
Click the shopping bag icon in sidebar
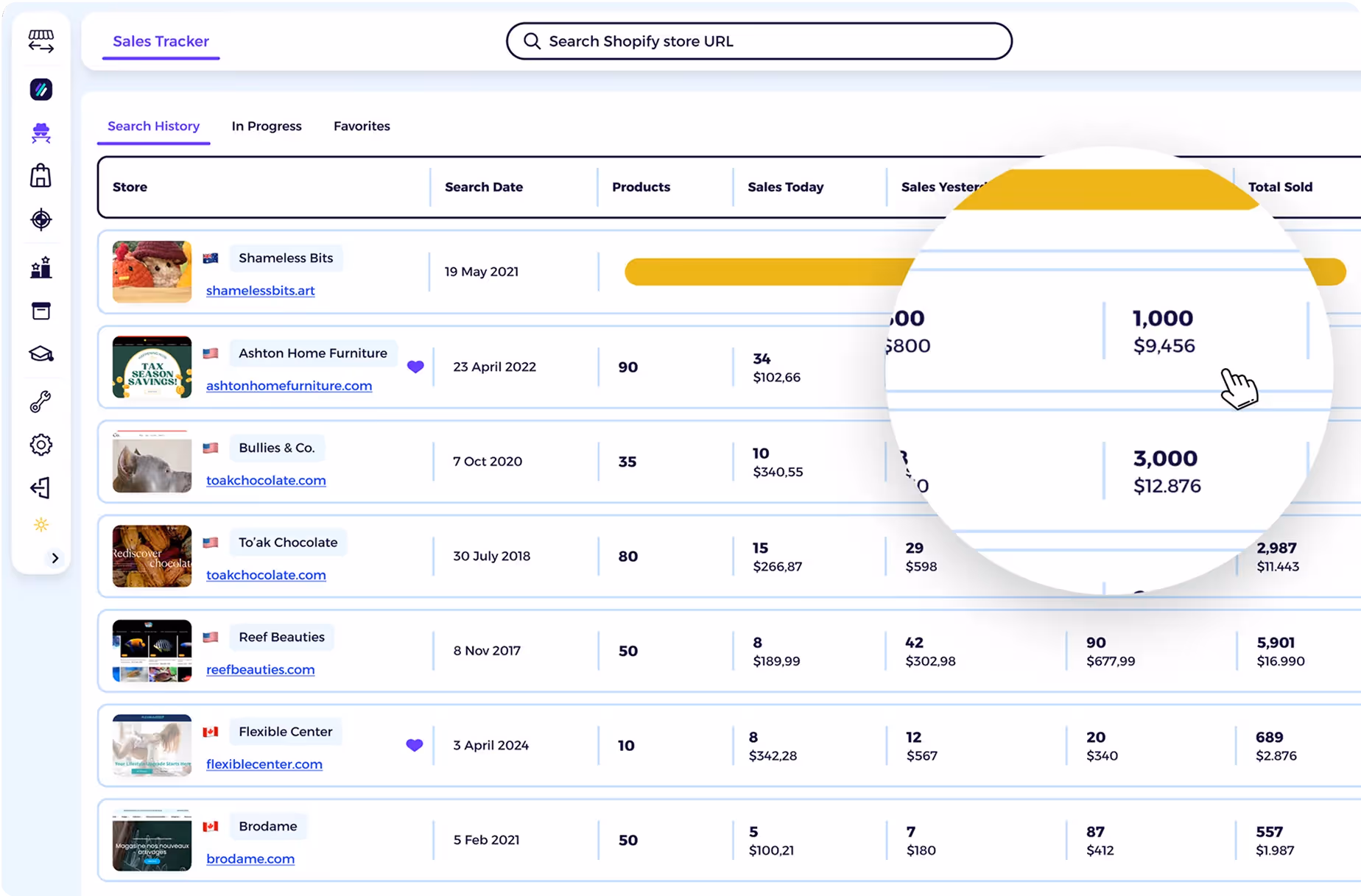(41, 175)
